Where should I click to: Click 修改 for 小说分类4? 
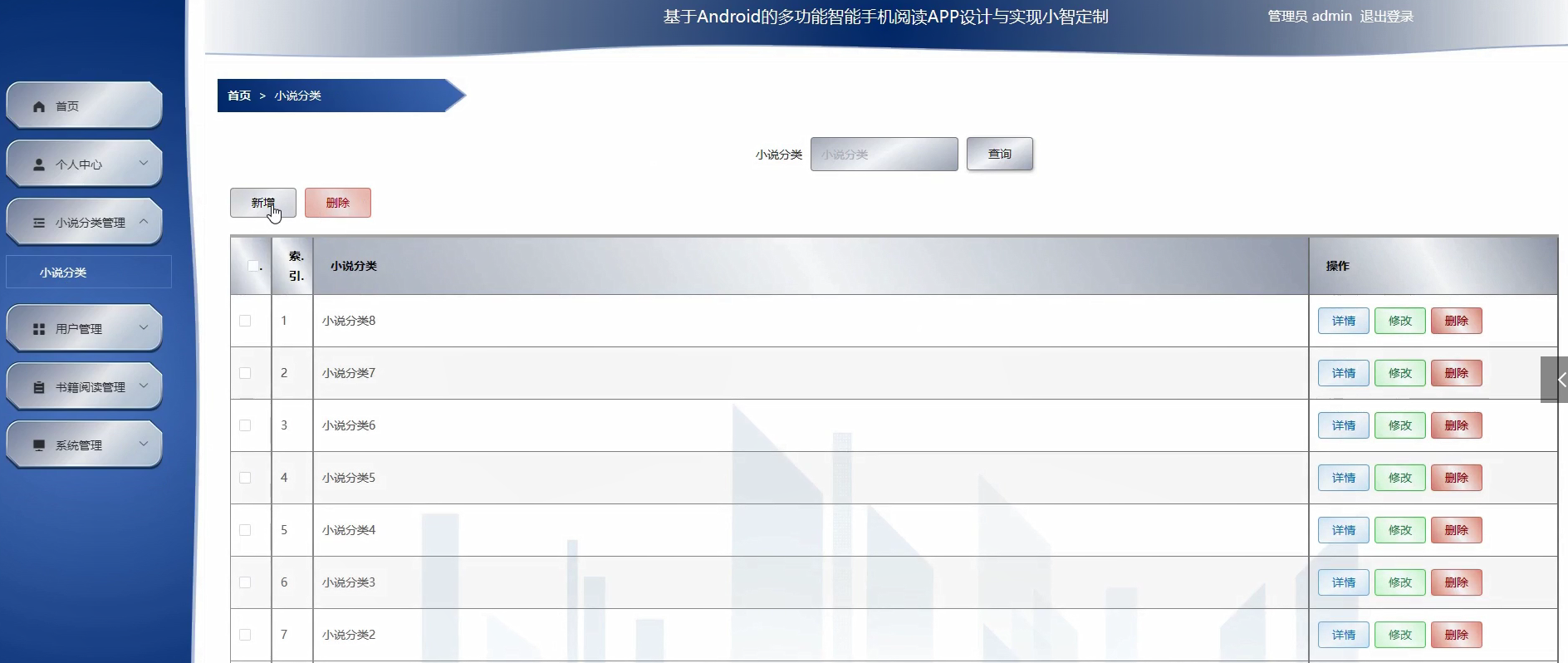coord(1400,530)
